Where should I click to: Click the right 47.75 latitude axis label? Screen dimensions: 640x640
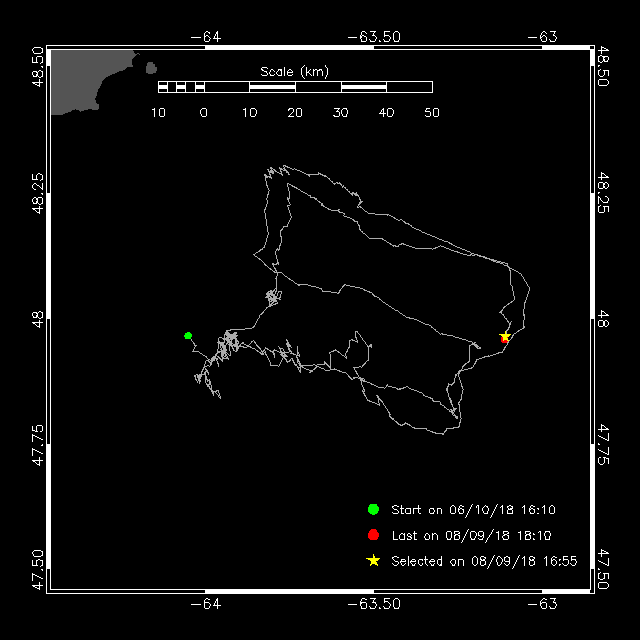click(x=603, y=444)
